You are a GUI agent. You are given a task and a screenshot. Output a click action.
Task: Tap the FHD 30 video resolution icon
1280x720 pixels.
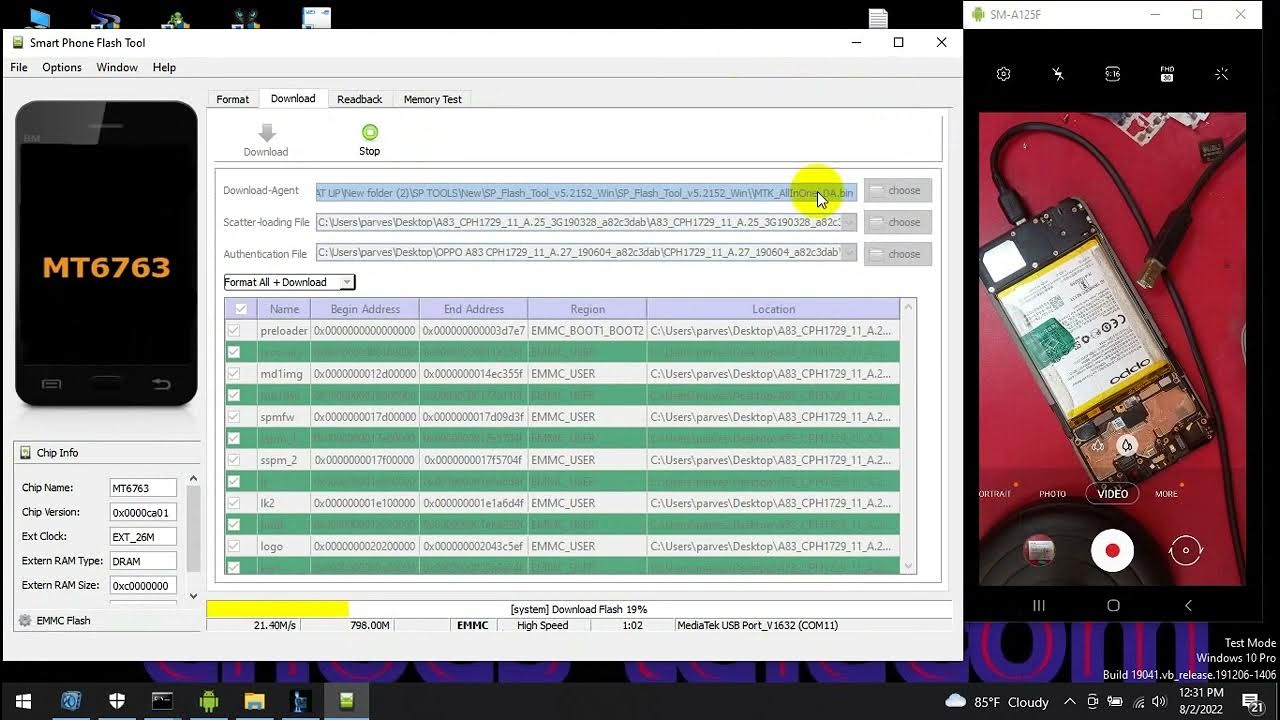tap(1167, 74)
